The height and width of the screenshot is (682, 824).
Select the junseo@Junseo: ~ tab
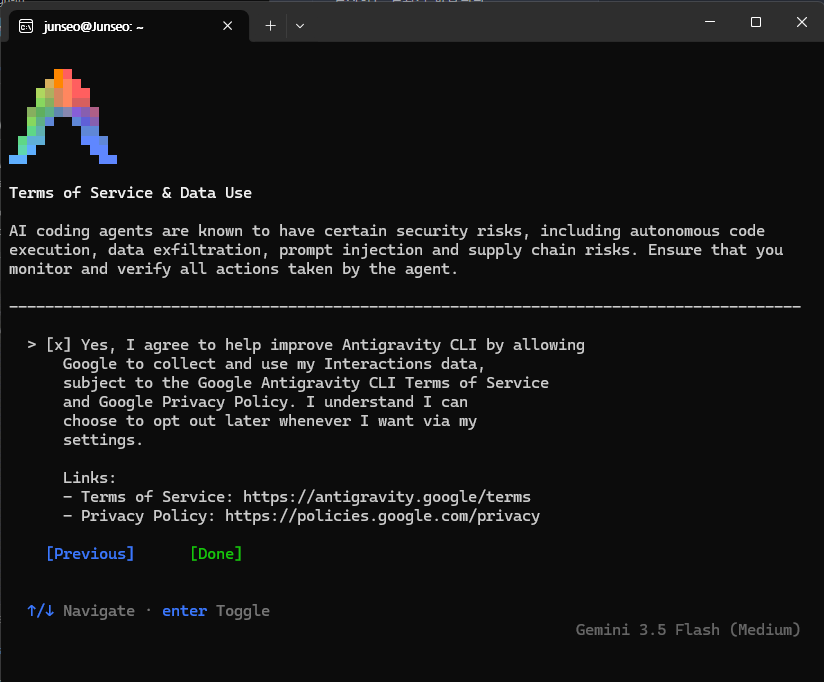coord(129,26)
